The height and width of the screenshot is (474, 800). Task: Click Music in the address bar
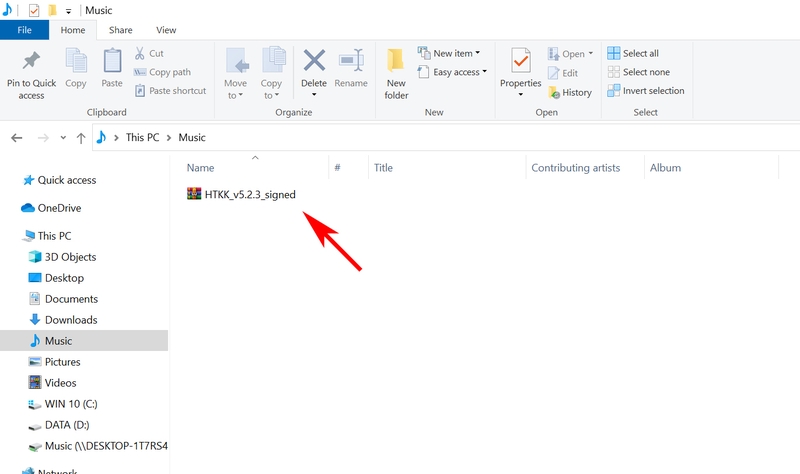tap(192, 137)
